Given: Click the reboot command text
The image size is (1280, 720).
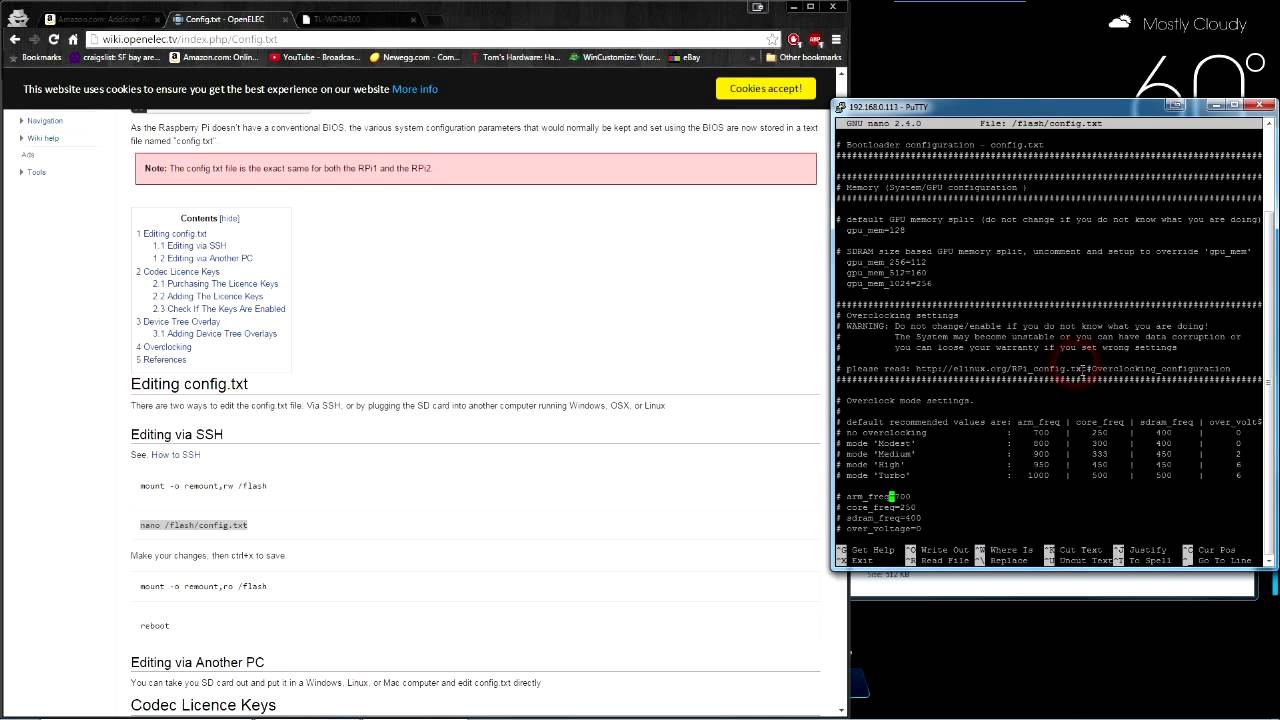Looking at the screenshot, I should (x=155, y=626).
